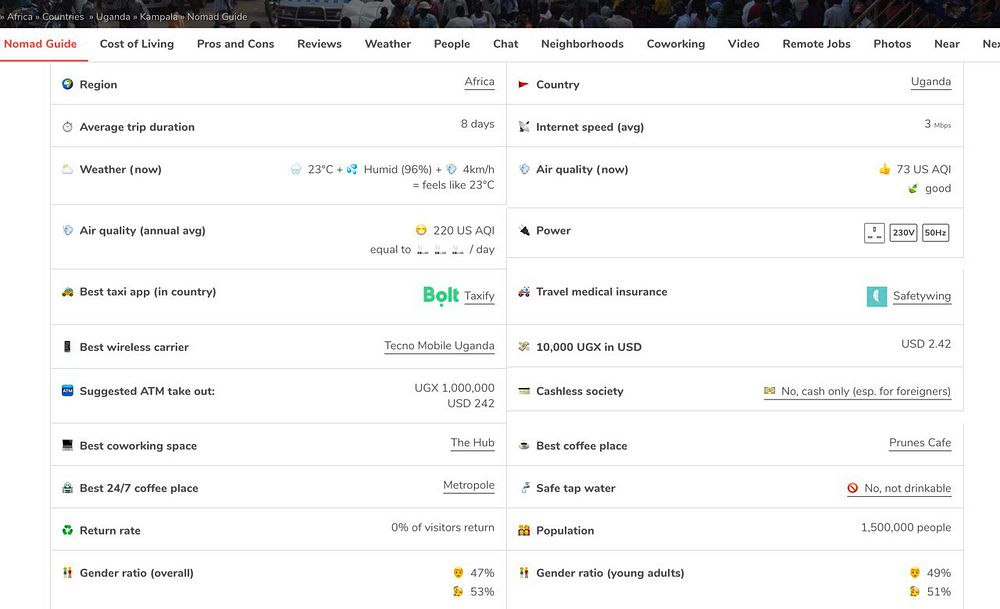
Task: Visit The Hub coworking space link
Action: (472, 443)
